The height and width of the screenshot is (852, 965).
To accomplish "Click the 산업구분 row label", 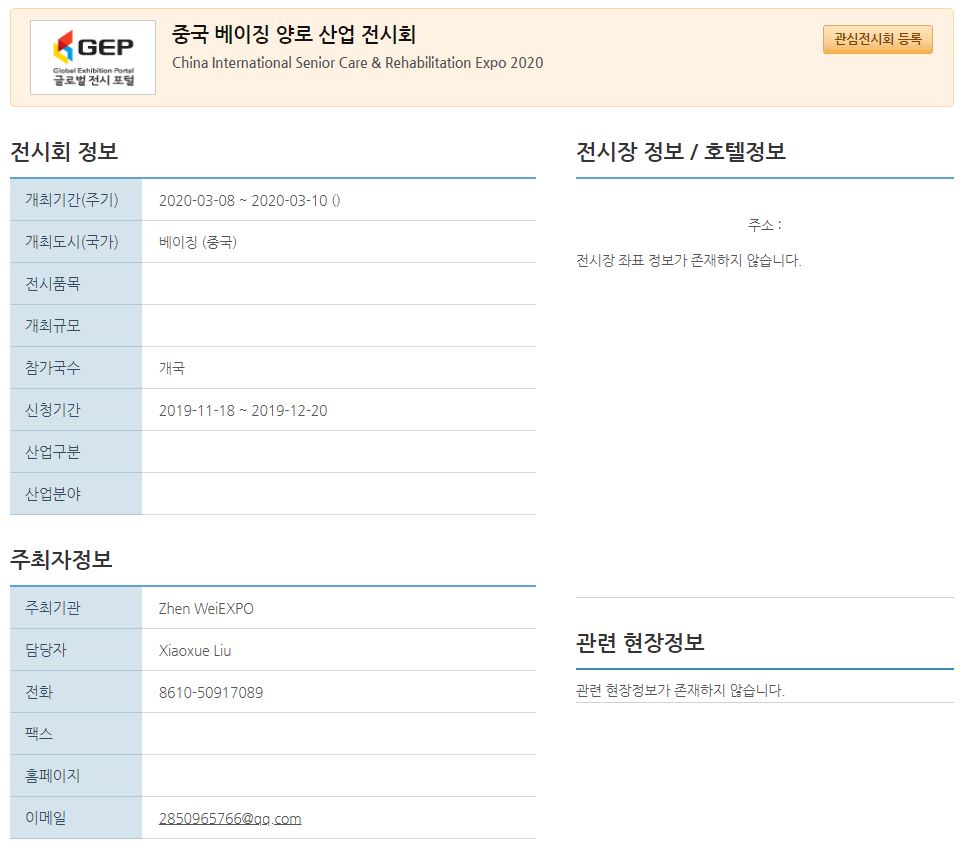I will (52, 452).
